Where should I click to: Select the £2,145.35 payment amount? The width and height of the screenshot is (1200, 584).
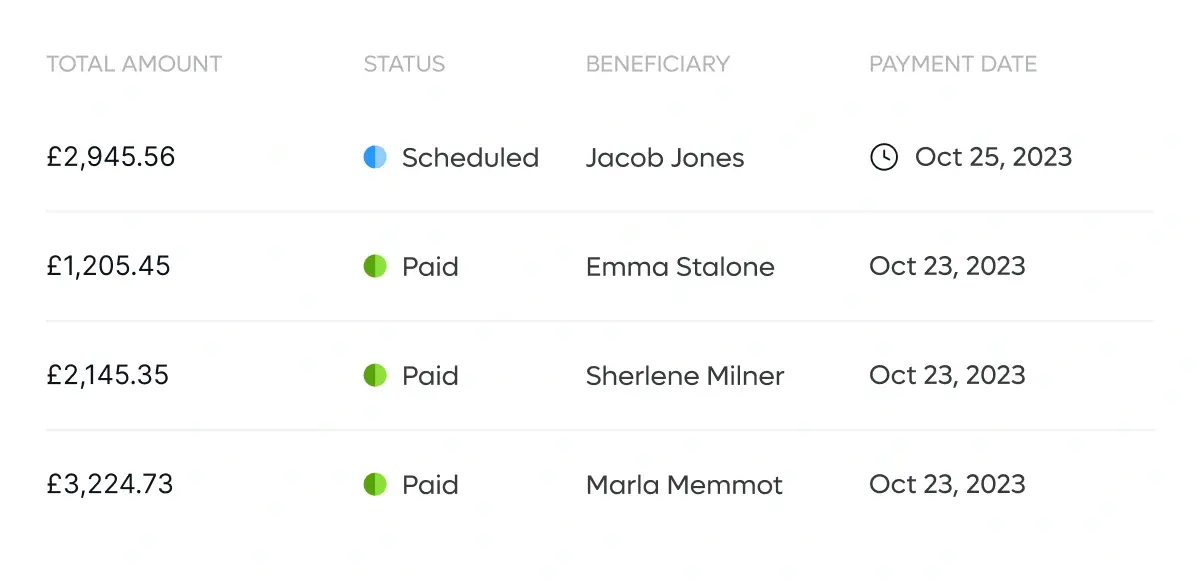click(x=108, y=375)
